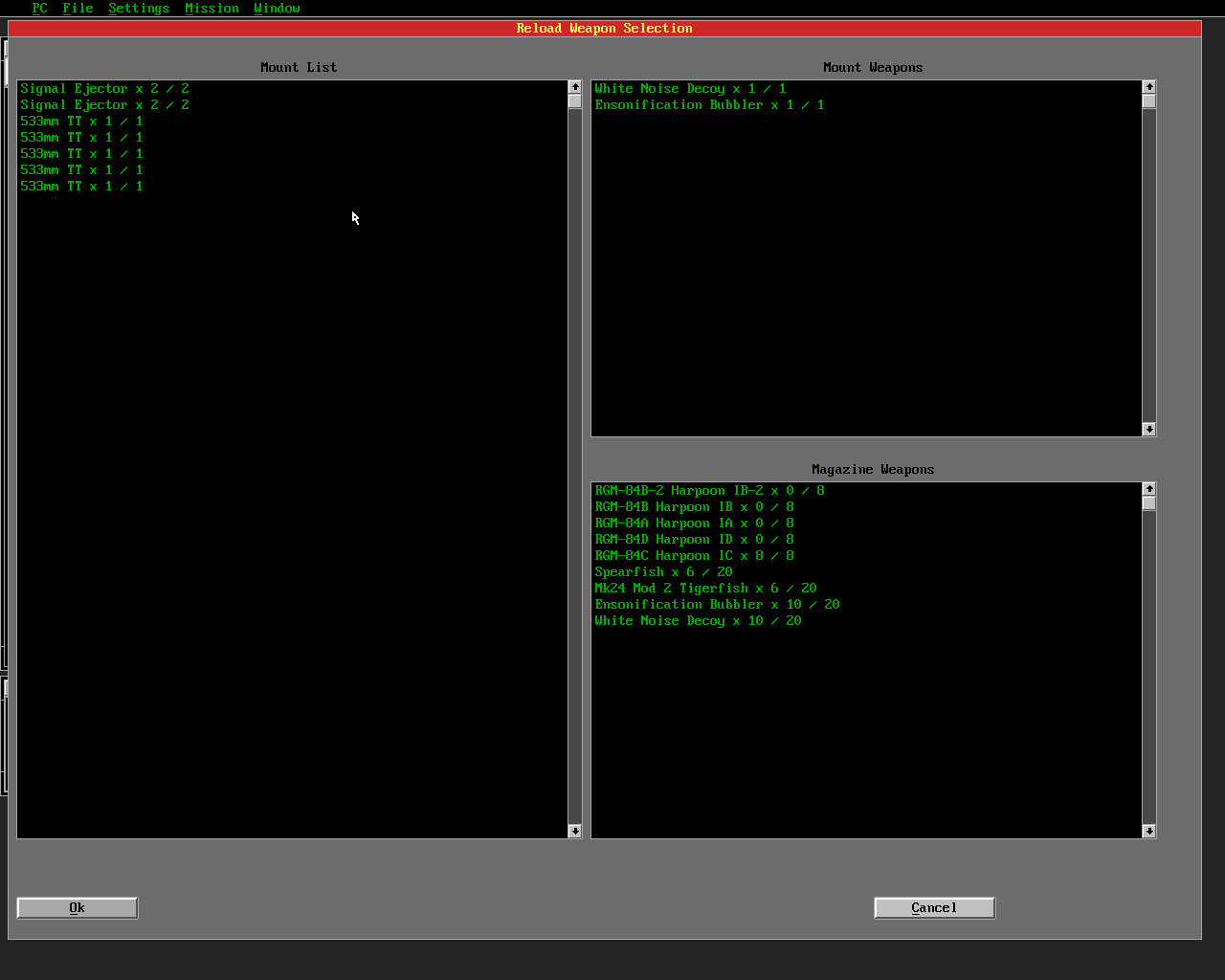The height and width of the screenshot is (980, 1225).
Task: Open the Settings menu
Action: [x=139, y=8]
